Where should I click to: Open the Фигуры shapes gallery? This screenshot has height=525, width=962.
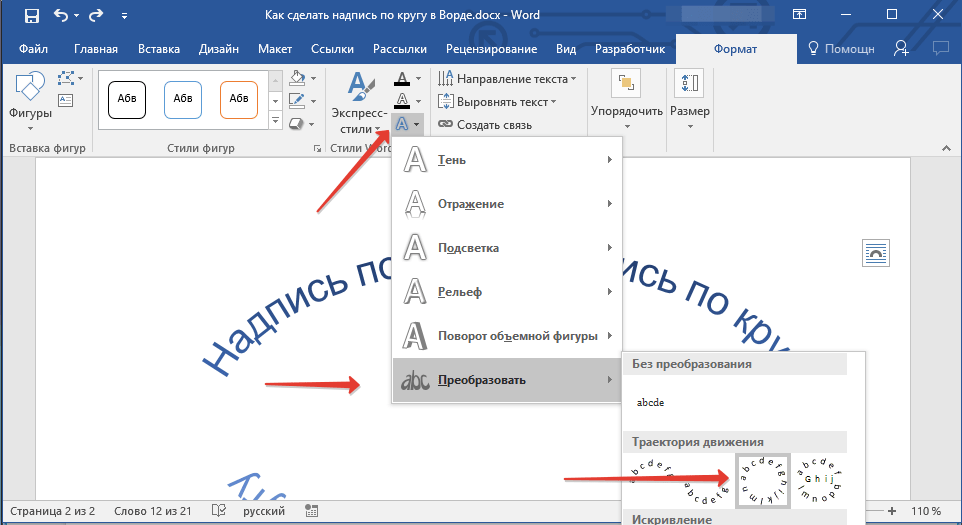(30, 99)
